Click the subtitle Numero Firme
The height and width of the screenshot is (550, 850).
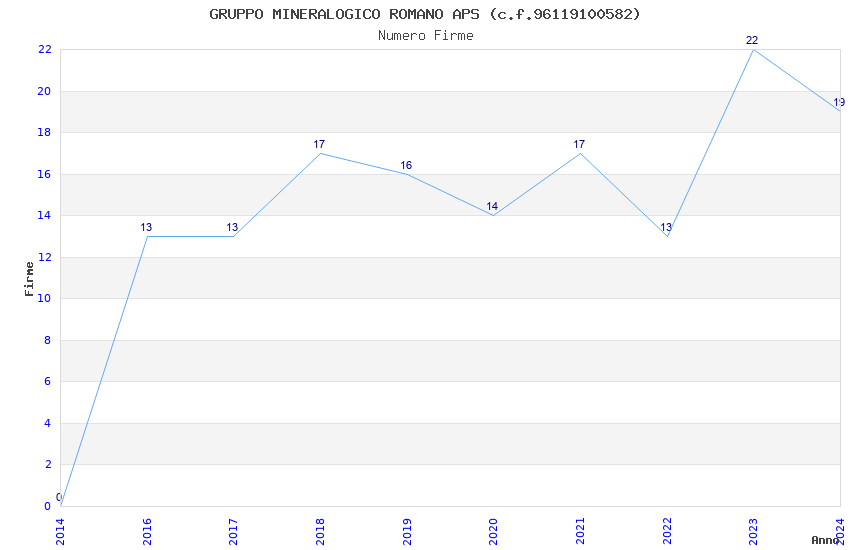click(x=426, y=36)
